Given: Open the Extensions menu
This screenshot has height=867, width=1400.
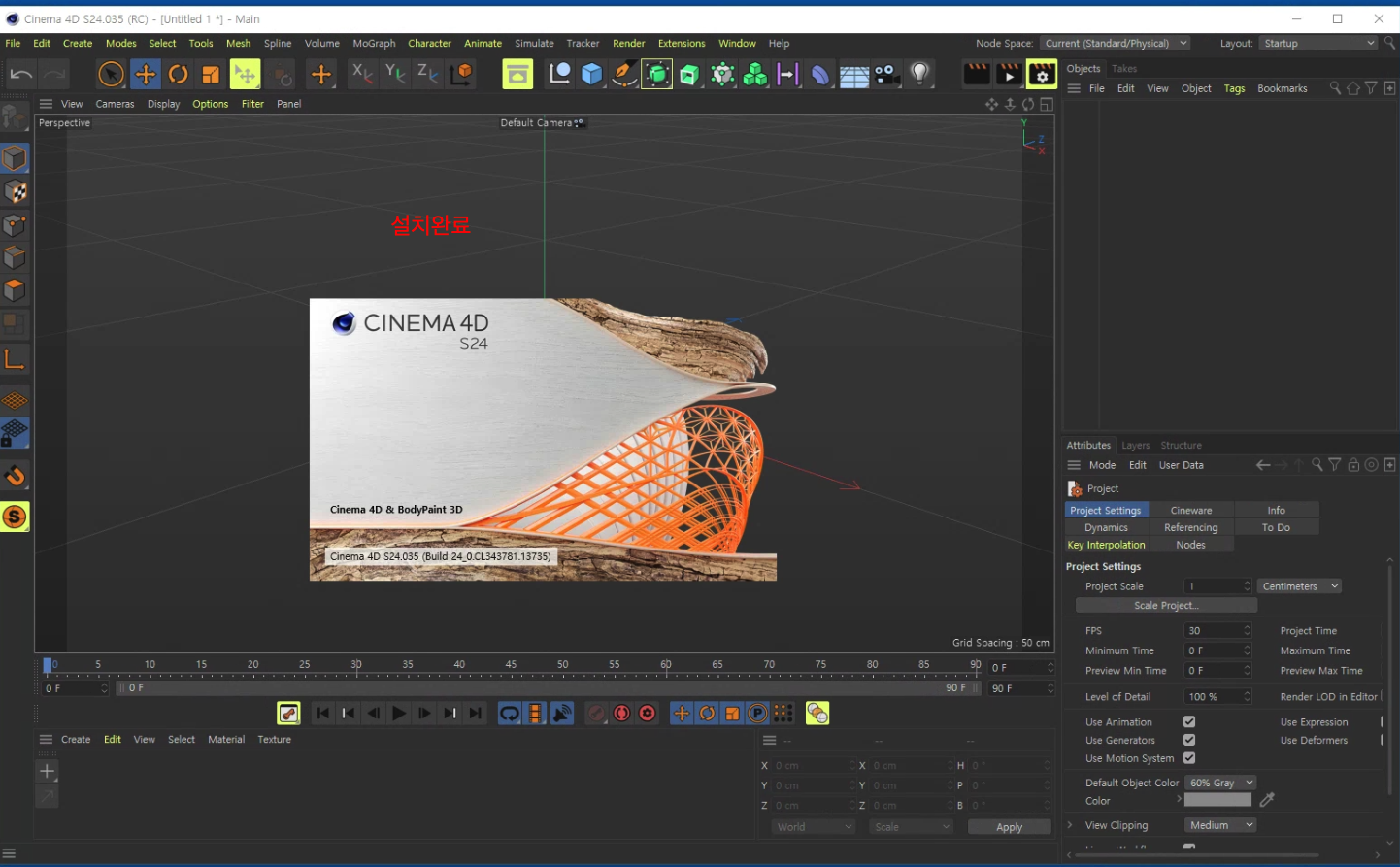Looking at the screenshot, I should (682, 43).
